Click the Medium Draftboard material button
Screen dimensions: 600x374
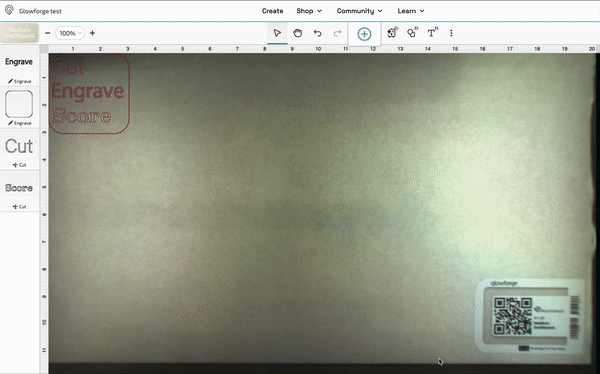pos(20,33)
